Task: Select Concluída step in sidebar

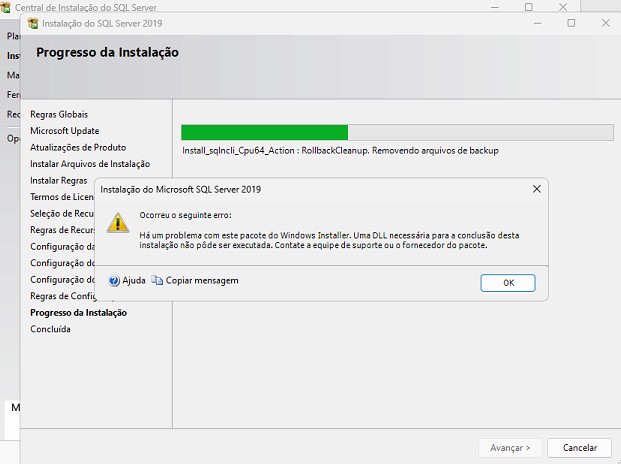Action: click(x=50, y=329)
